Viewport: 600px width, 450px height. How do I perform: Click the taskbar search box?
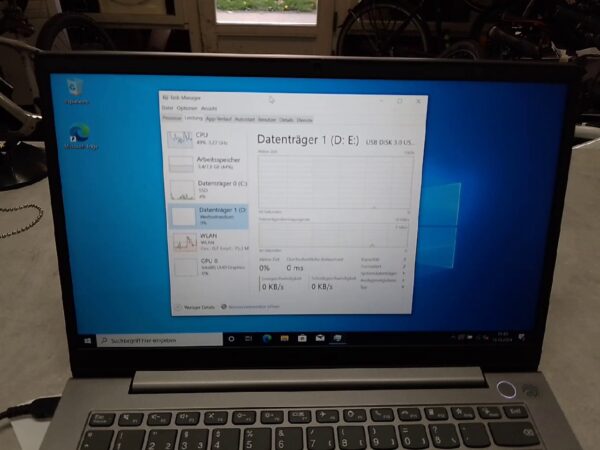click(x=160, y=340)
